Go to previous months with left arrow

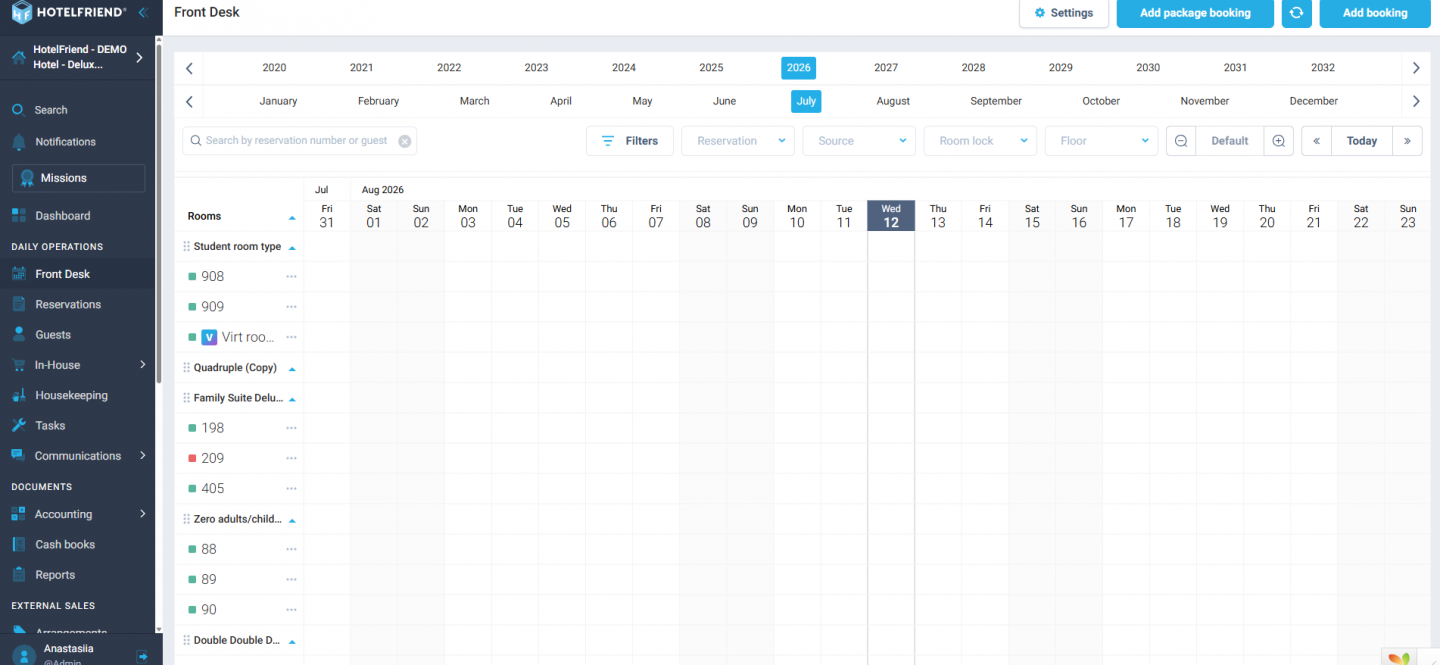point(189,101)
